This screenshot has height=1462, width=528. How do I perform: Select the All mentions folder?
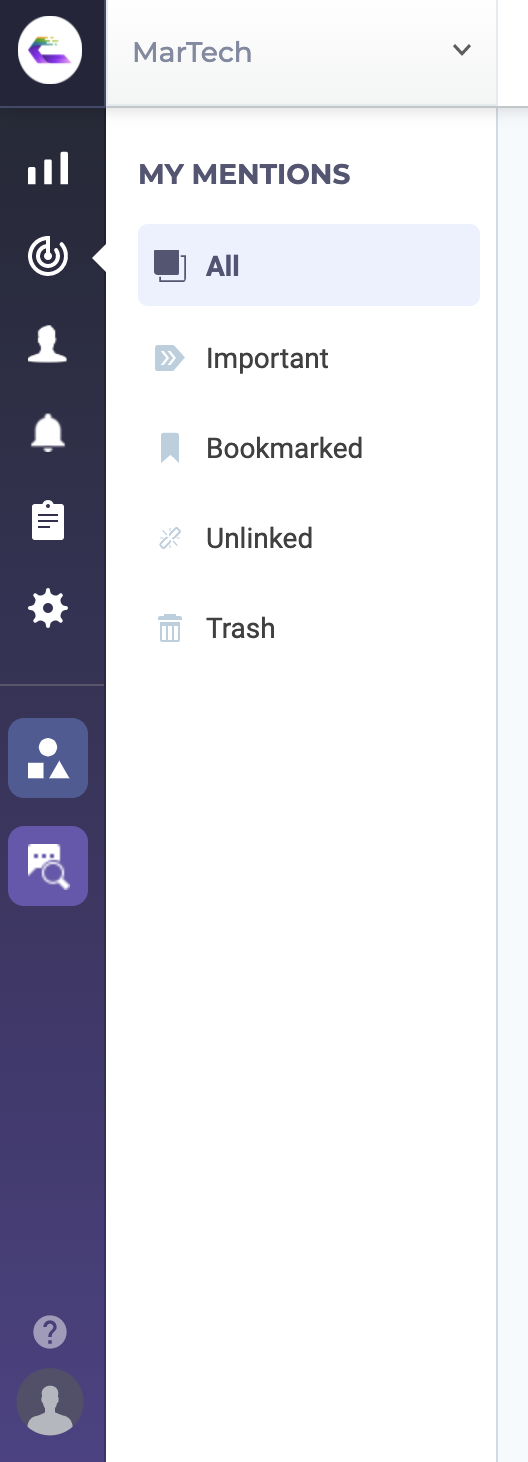click(x=309, y=265)
